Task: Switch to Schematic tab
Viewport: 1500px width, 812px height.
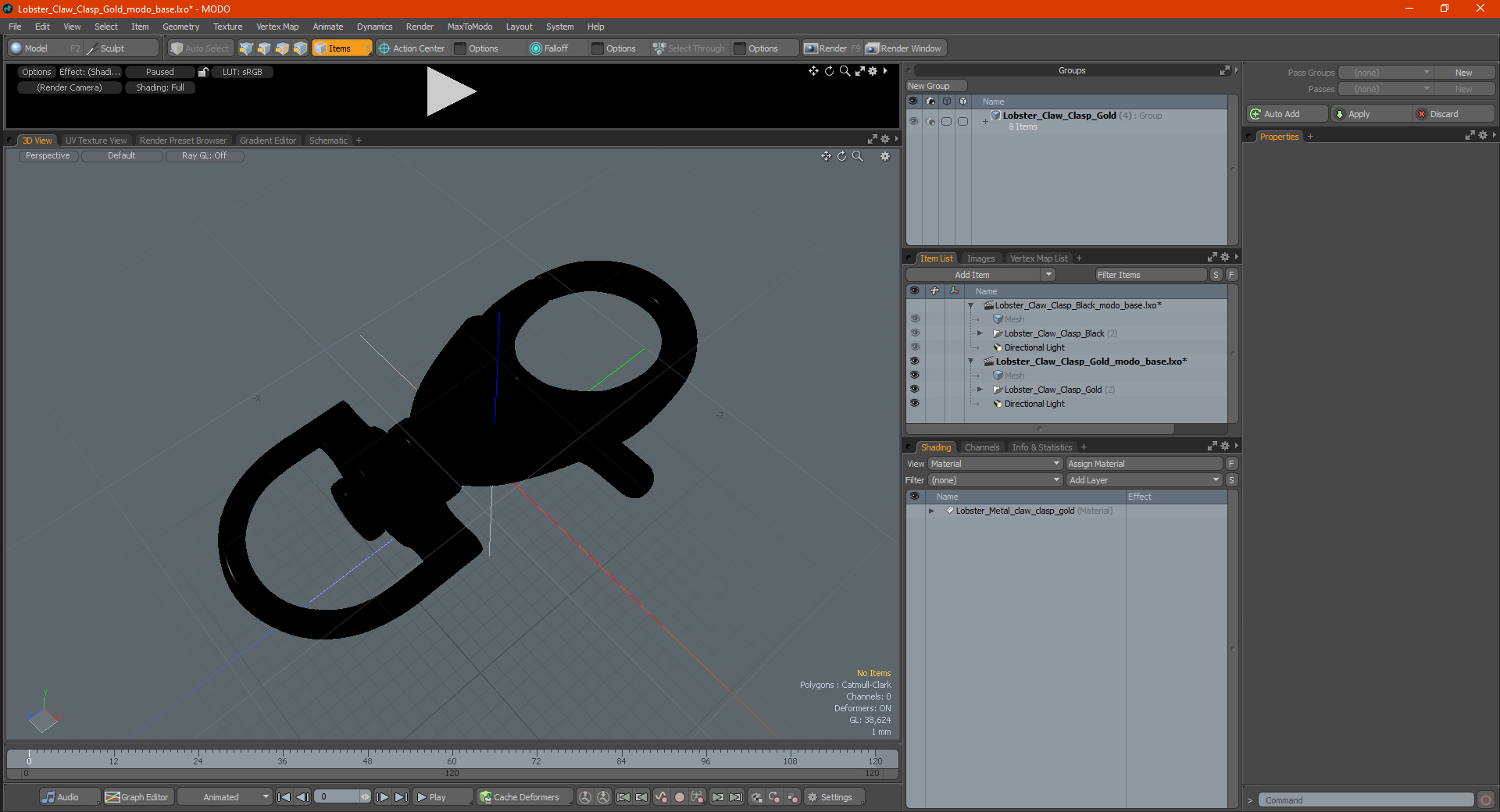Action: (x=328, y=141)
